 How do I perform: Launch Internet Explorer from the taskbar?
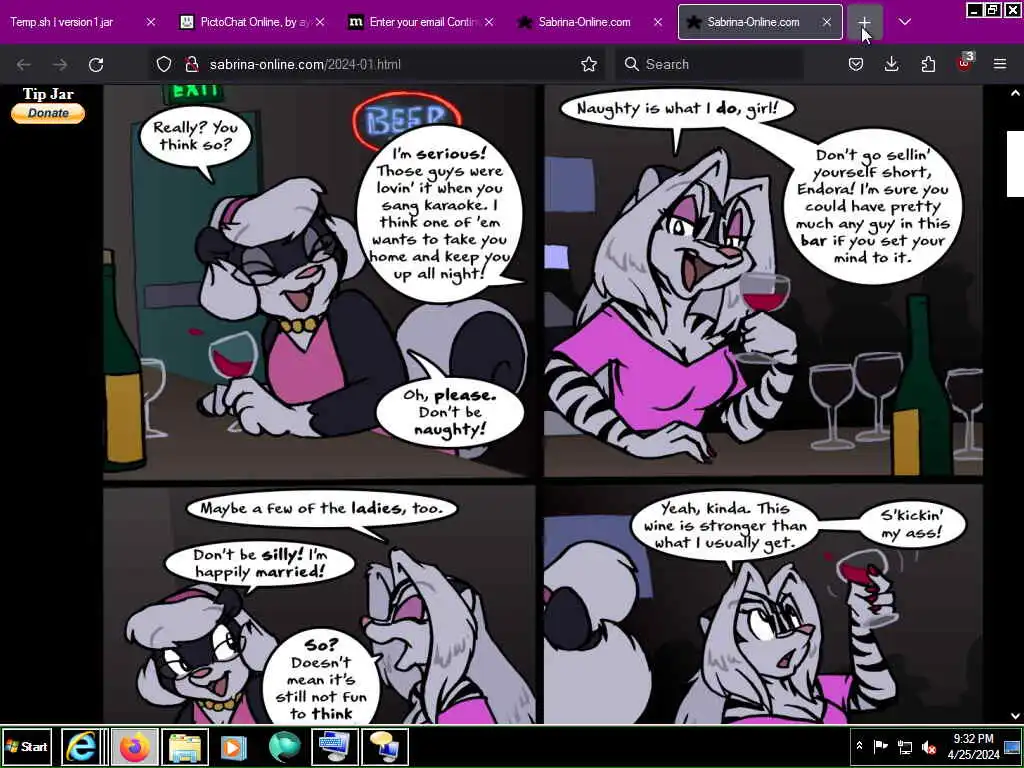tap(82, 746)
